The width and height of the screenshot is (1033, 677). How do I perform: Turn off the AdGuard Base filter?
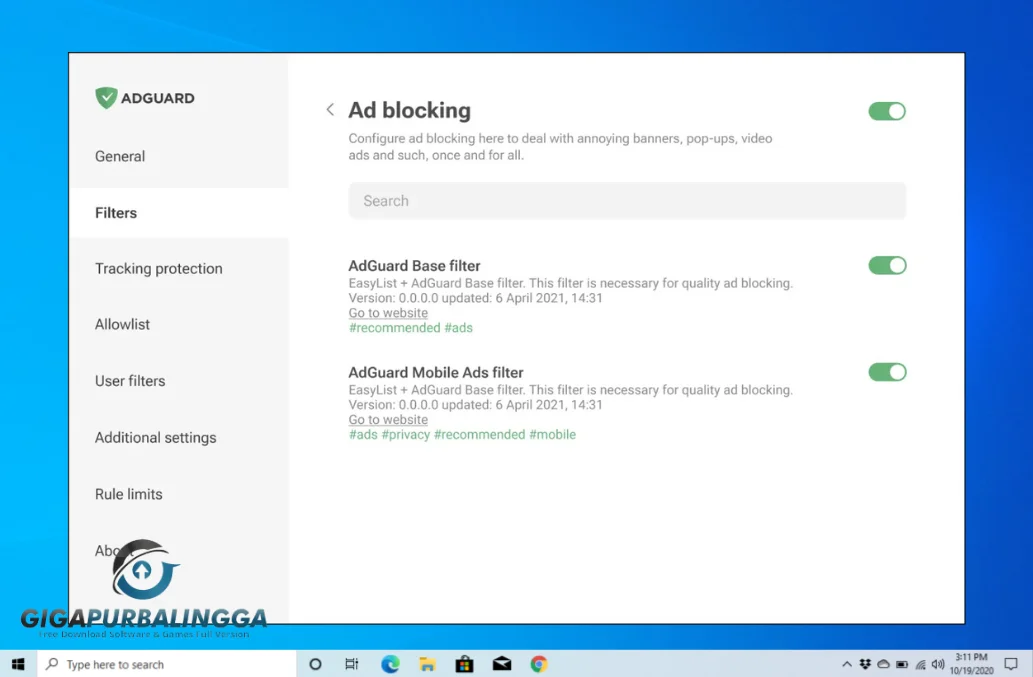pyautogui.click(x=886, y=265)
